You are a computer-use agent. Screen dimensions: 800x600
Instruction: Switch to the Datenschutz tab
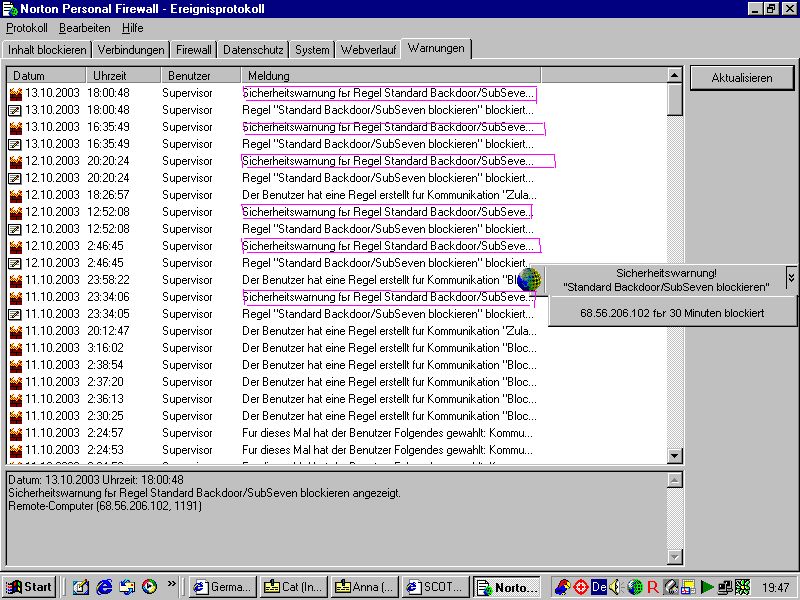point(253,50)
